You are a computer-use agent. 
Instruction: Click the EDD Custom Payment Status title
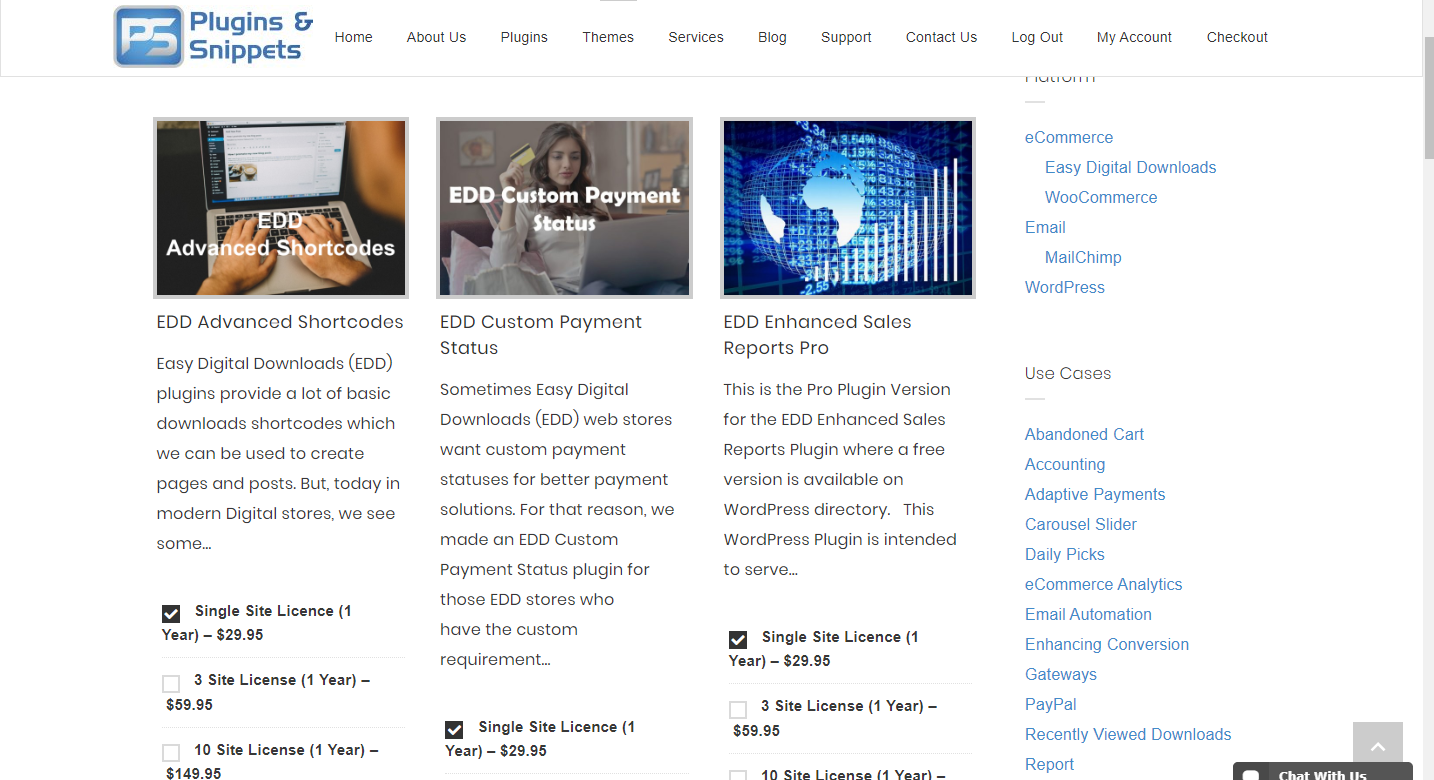(541, 335)
